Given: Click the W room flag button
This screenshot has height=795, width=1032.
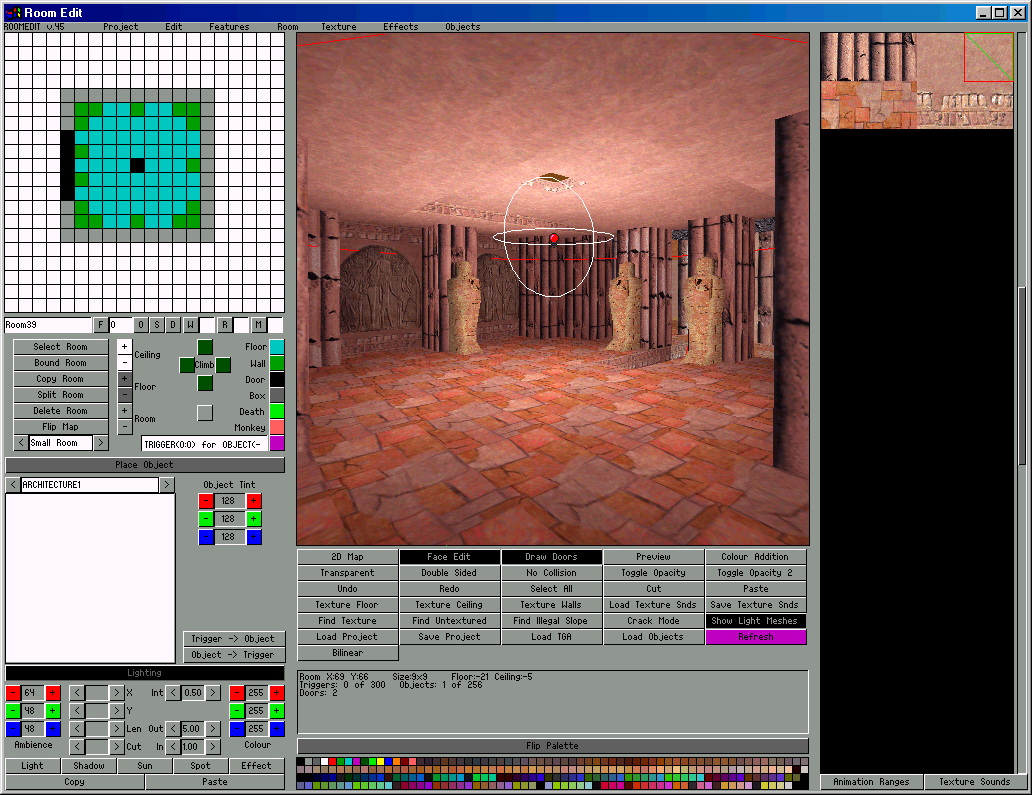Looking at the screenshot, I should (x=190, y=325).
